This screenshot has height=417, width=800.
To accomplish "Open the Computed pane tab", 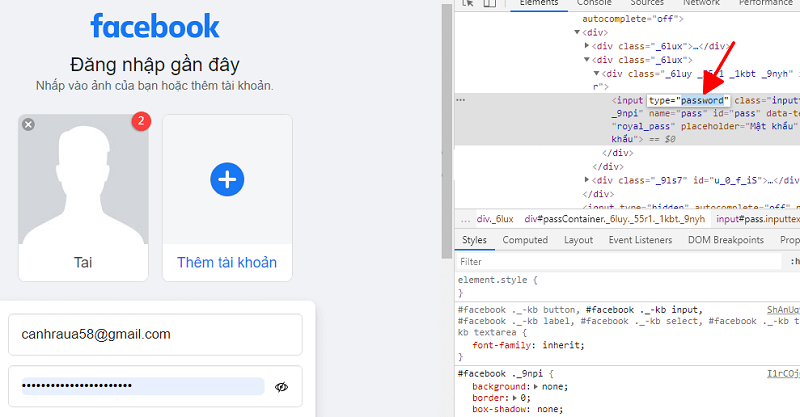I will click(x=525, y=240).
